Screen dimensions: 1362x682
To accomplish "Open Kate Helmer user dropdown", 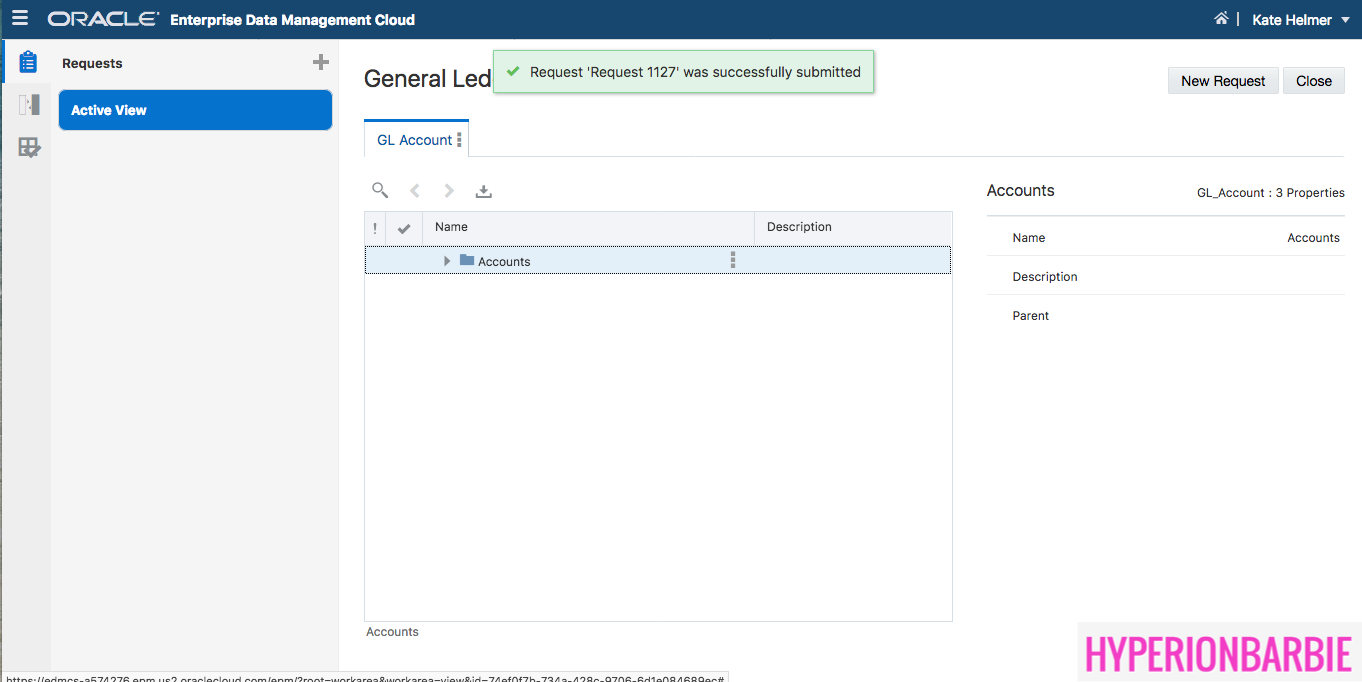I will tap(1300, 20).
